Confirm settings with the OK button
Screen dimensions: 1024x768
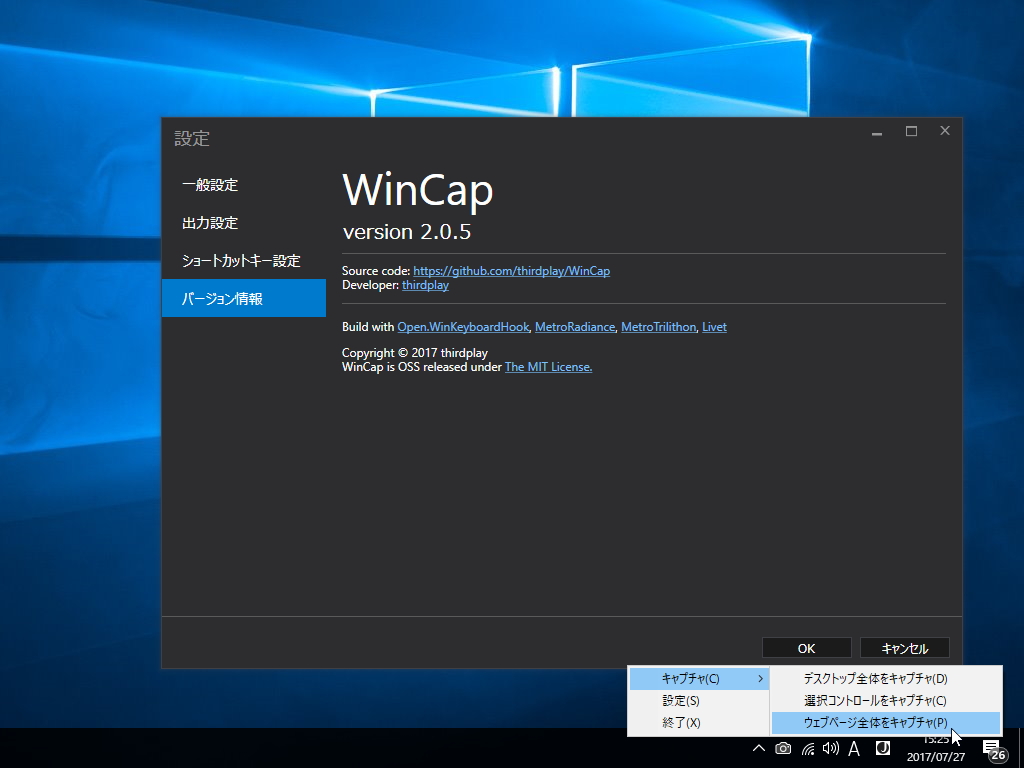tap(806, 647)
